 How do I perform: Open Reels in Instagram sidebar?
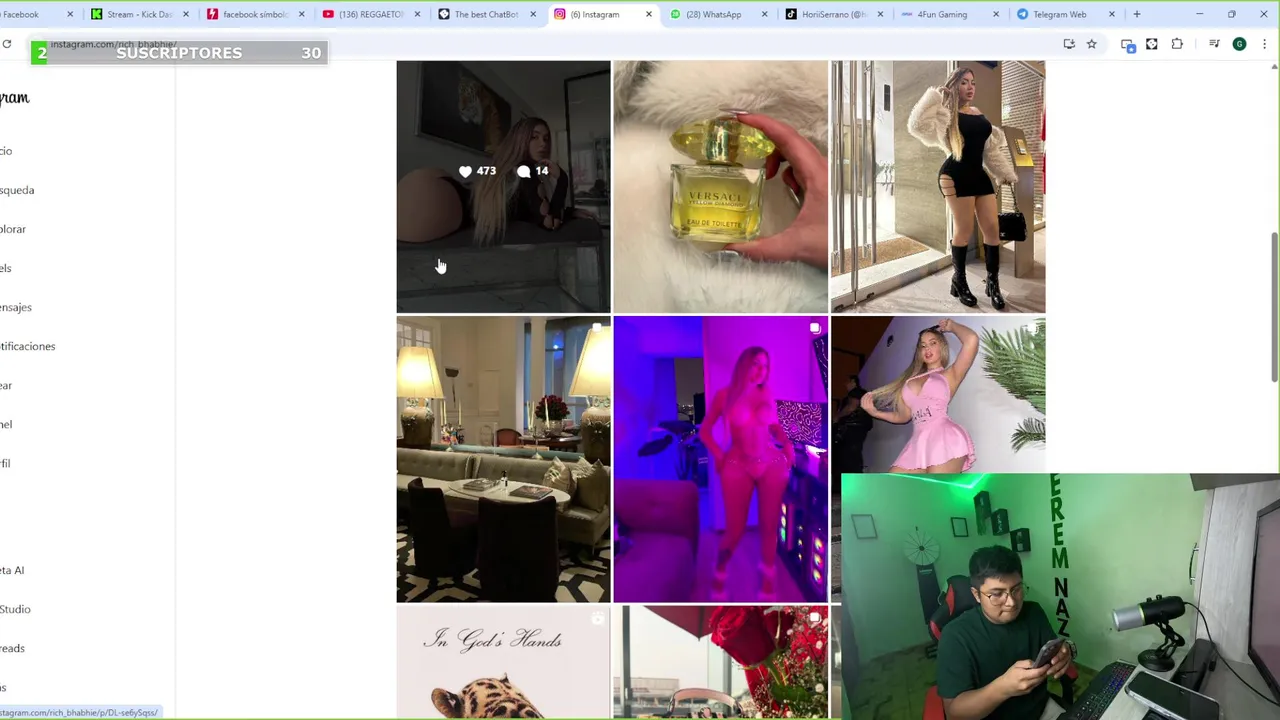(x=6, y=268)
